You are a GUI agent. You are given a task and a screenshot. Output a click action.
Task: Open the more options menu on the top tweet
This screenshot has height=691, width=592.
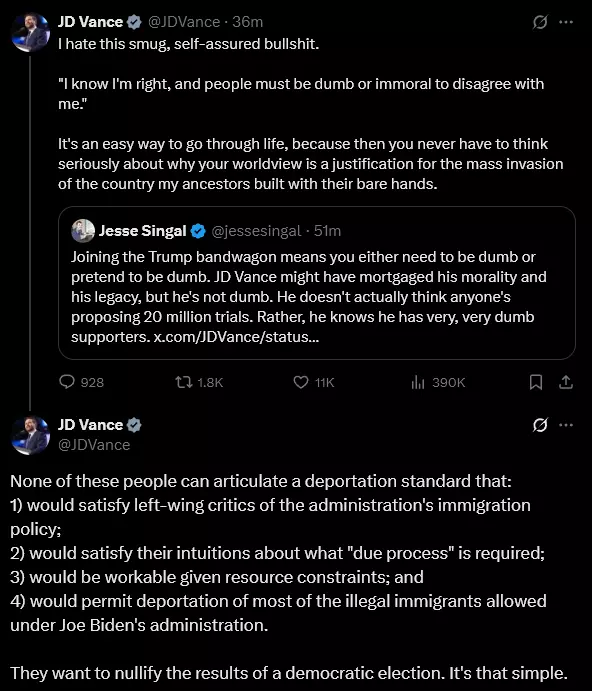(x=566, y=22)
